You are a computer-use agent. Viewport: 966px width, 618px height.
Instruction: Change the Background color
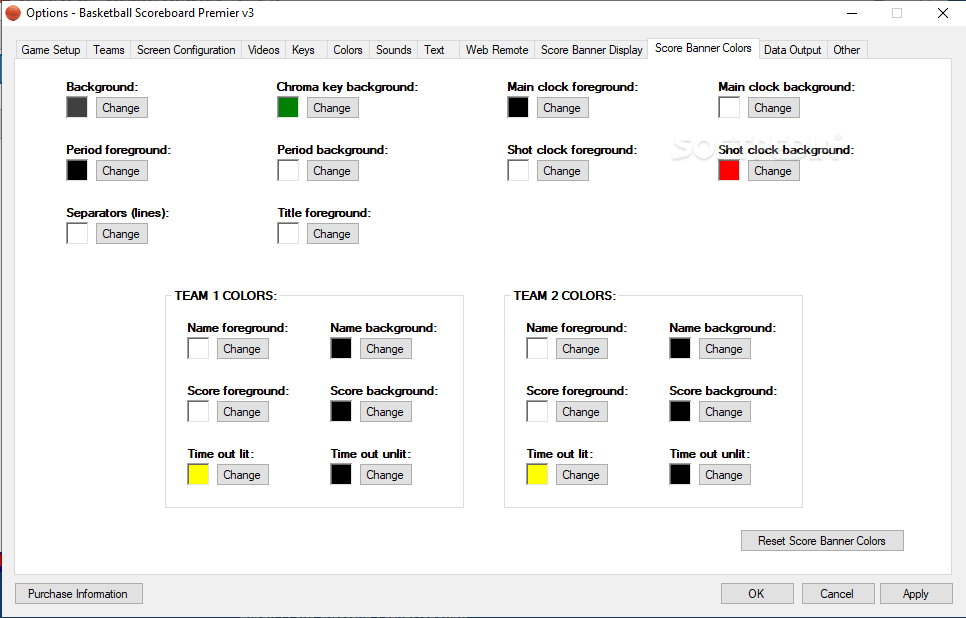tap(121, 108)
